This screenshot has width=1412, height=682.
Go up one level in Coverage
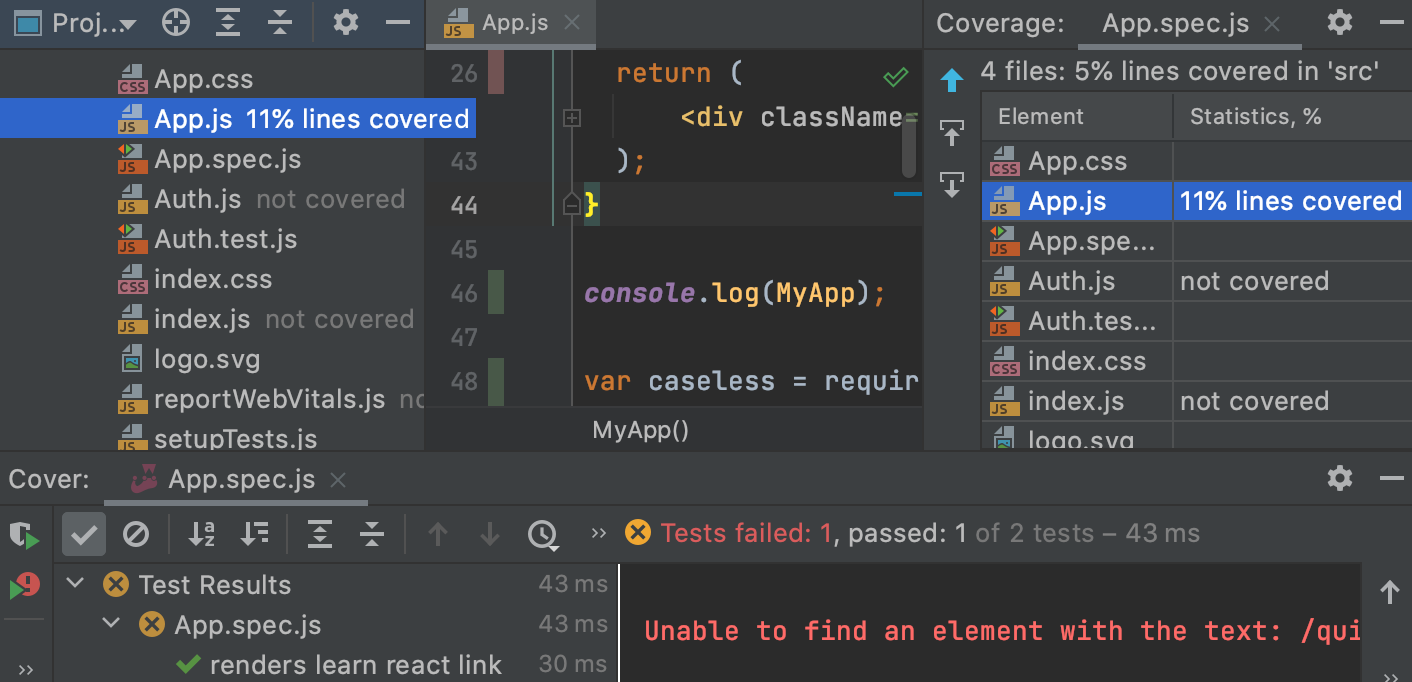click(951, 81)
